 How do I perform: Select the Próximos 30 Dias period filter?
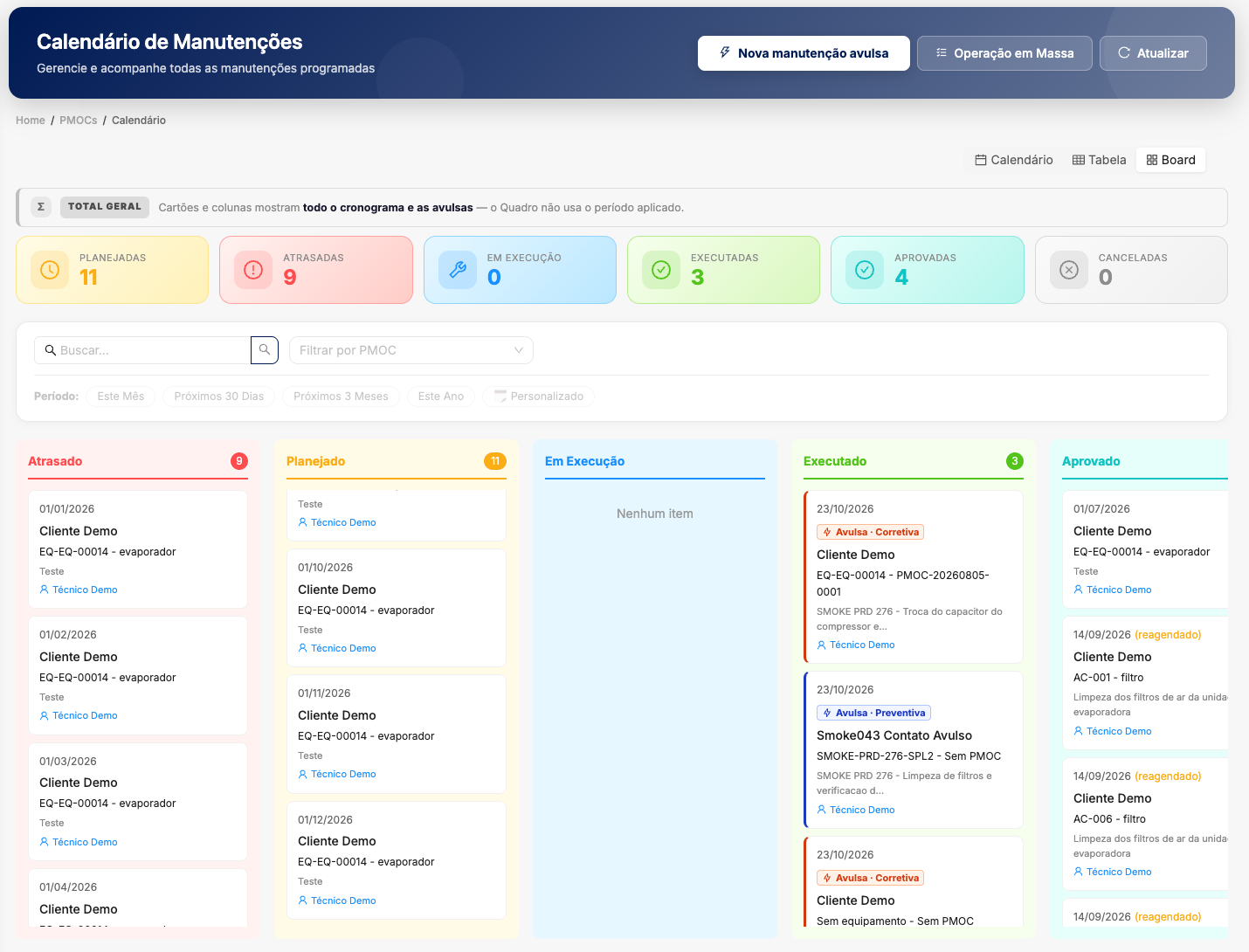[219, 397]
